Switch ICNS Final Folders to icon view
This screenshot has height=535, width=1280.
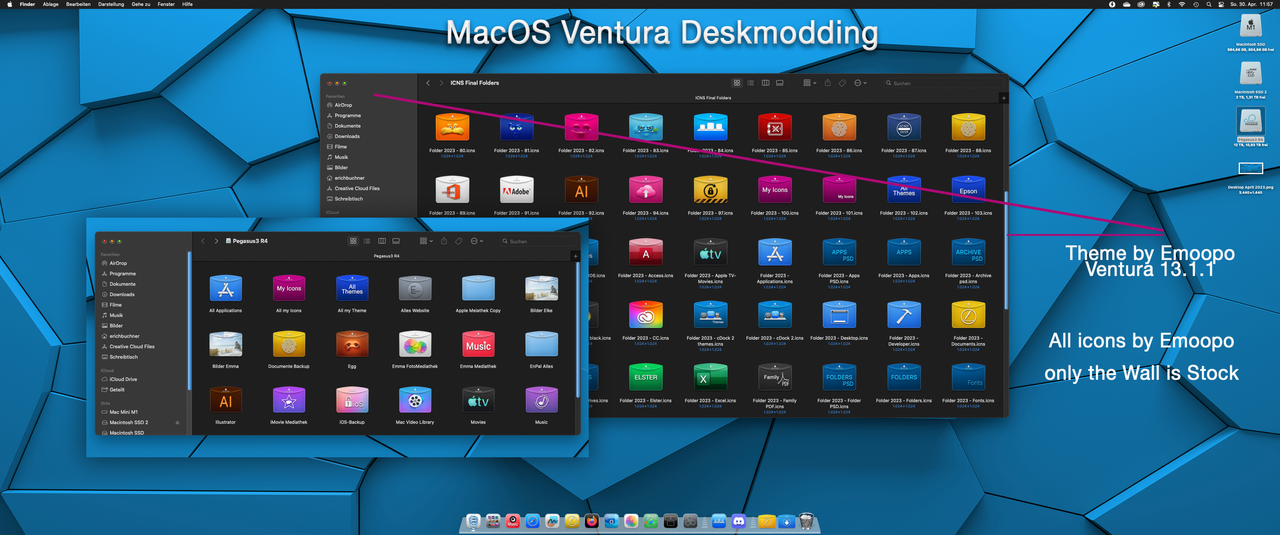click(737, 83)
